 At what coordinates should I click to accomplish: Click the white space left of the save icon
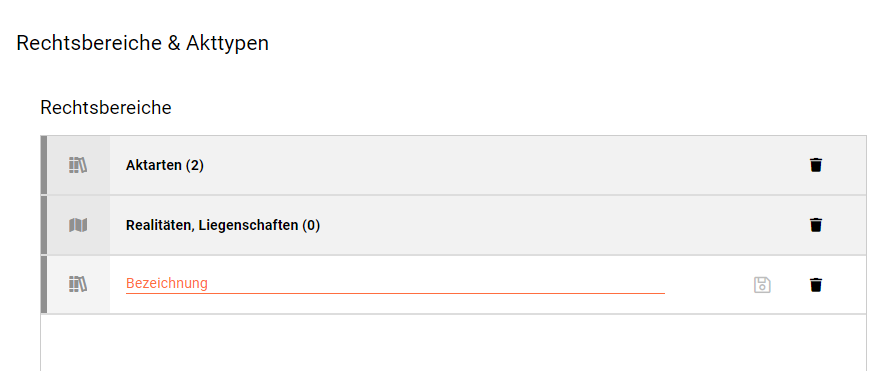[709, 285]
